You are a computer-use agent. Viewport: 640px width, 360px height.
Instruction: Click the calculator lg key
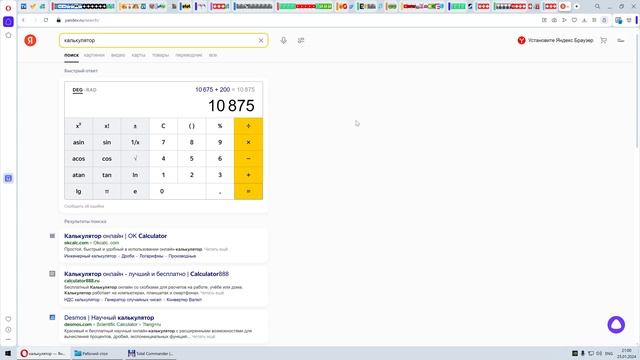(x=78, y=191)
